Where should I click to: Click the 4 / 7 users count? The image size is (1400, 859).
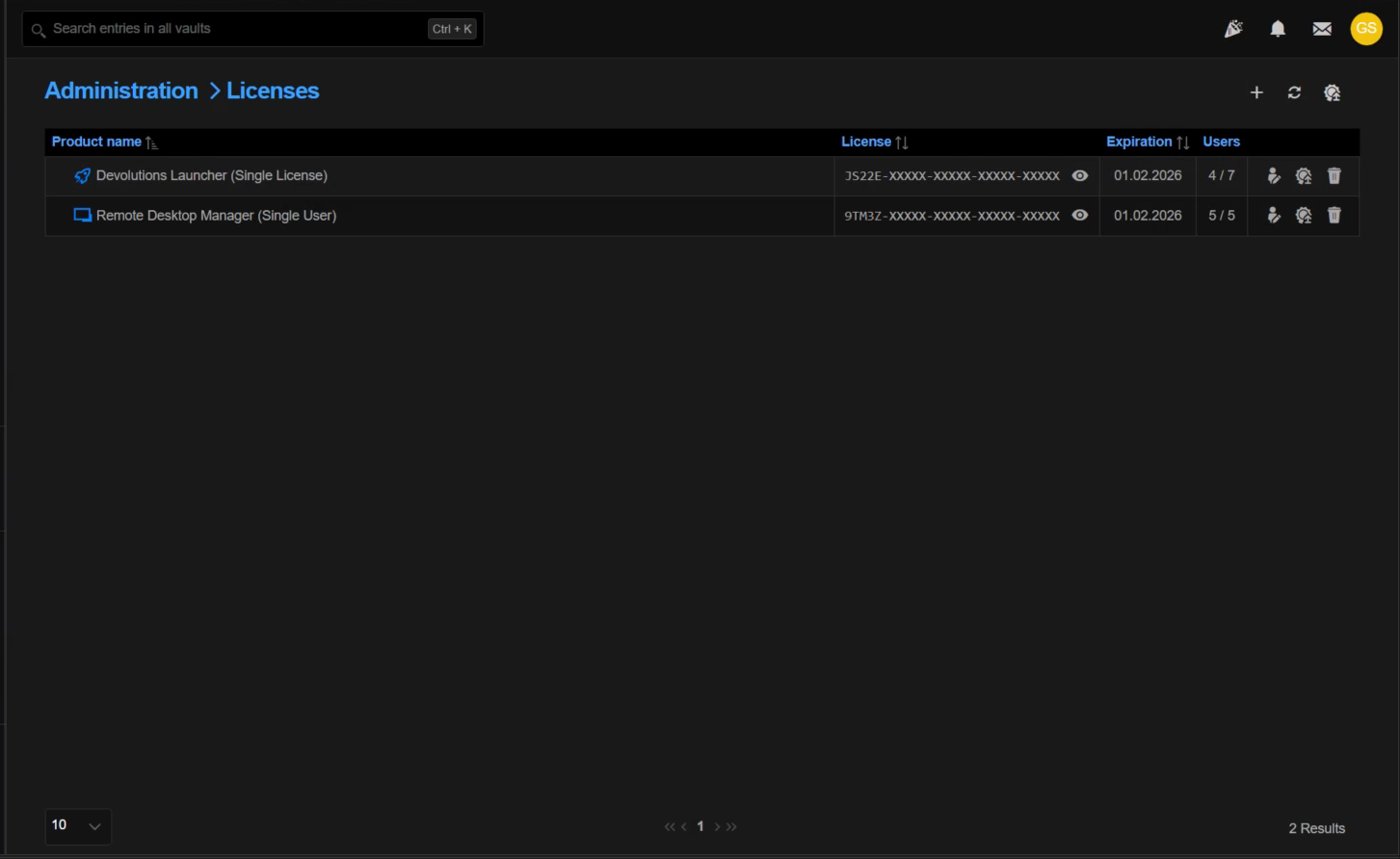pos(1222,176)
